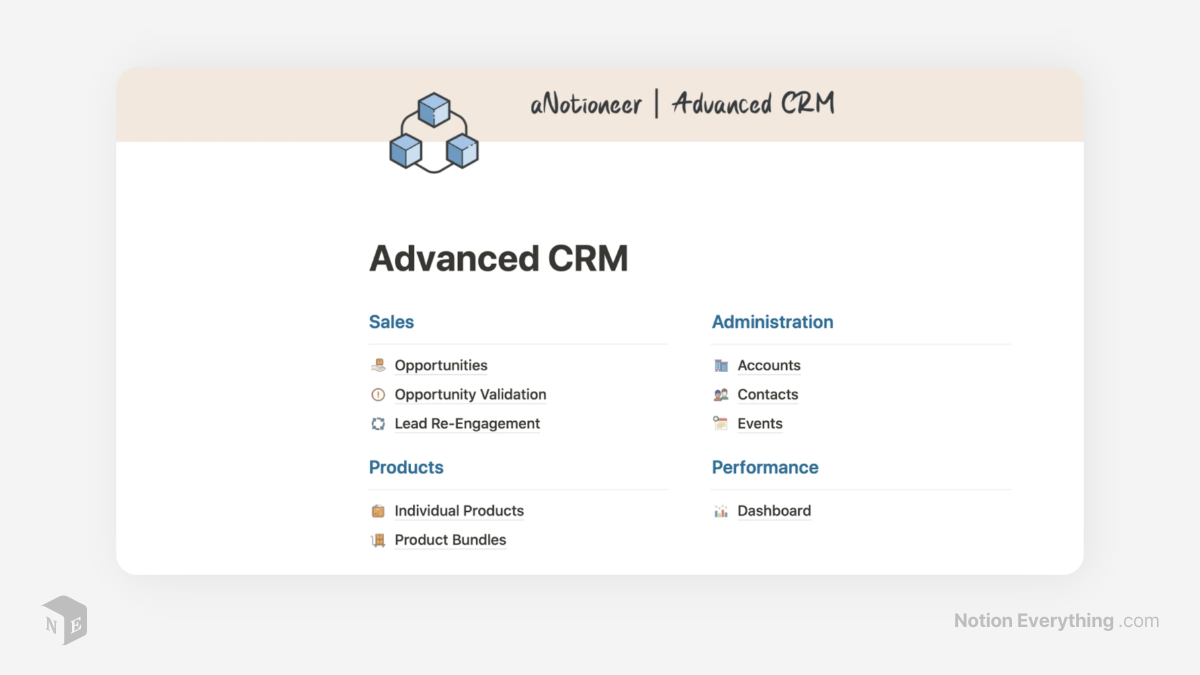
Task: Click the people icon next to Contacts
Action: point(720,394)
